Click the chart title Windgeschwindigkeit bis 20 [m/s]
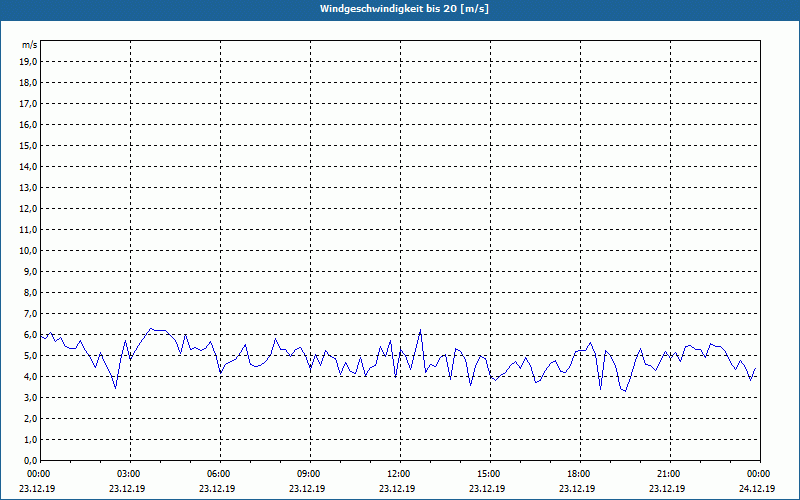This screenshot has width=800, height=500. 404,9
